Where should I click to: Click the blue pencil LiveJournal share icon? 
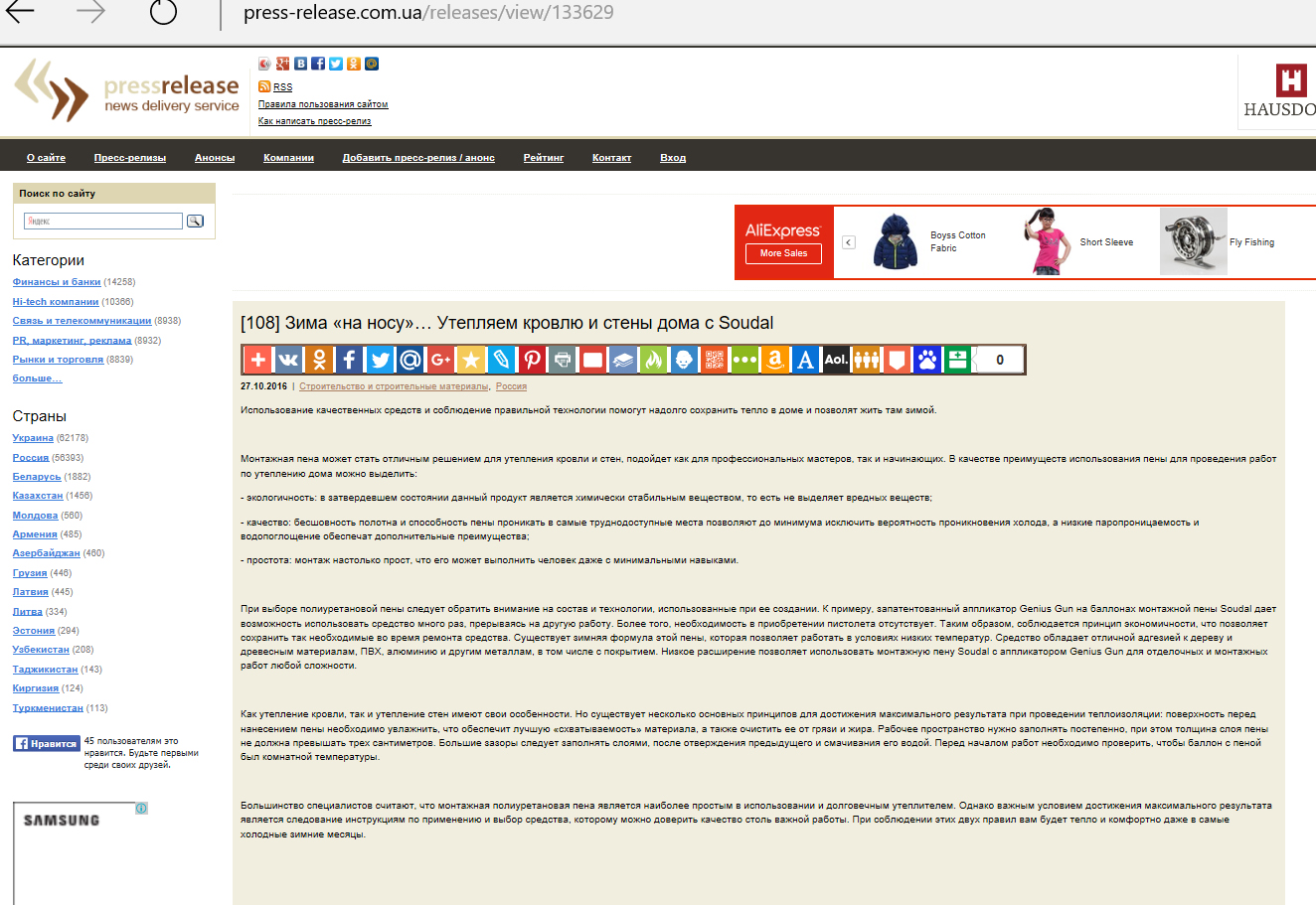(x=502, y=360)
